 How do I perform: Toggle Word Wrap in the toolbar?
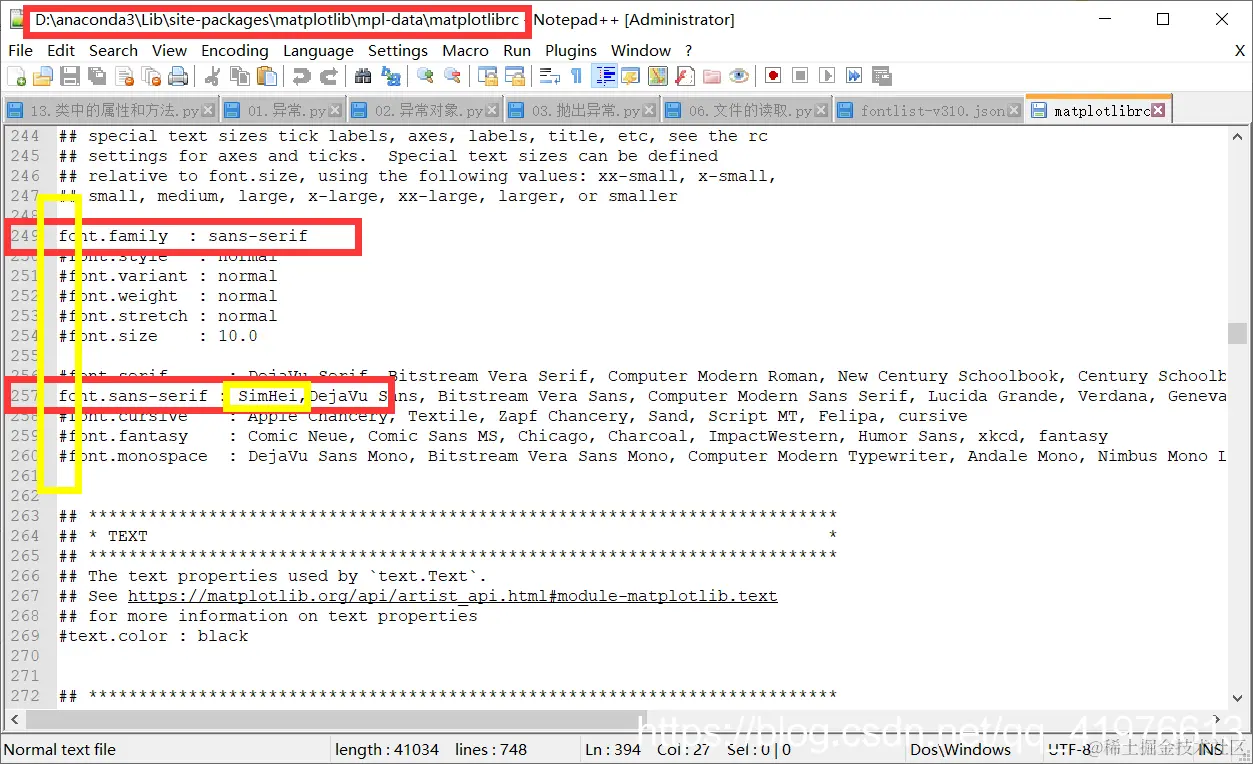click(549, 76)
